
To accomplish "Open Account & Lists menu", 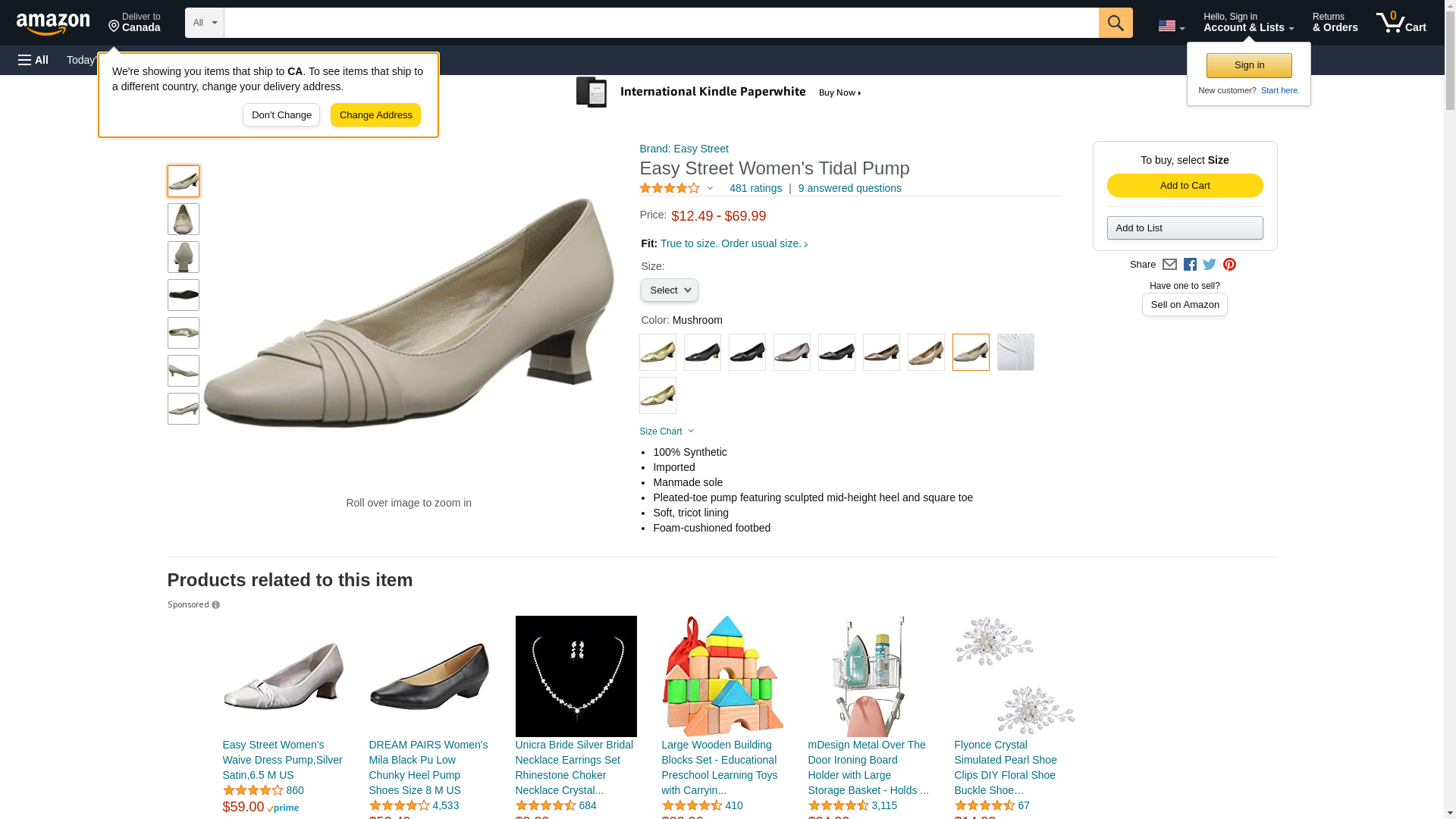I will coord(1248,23).
